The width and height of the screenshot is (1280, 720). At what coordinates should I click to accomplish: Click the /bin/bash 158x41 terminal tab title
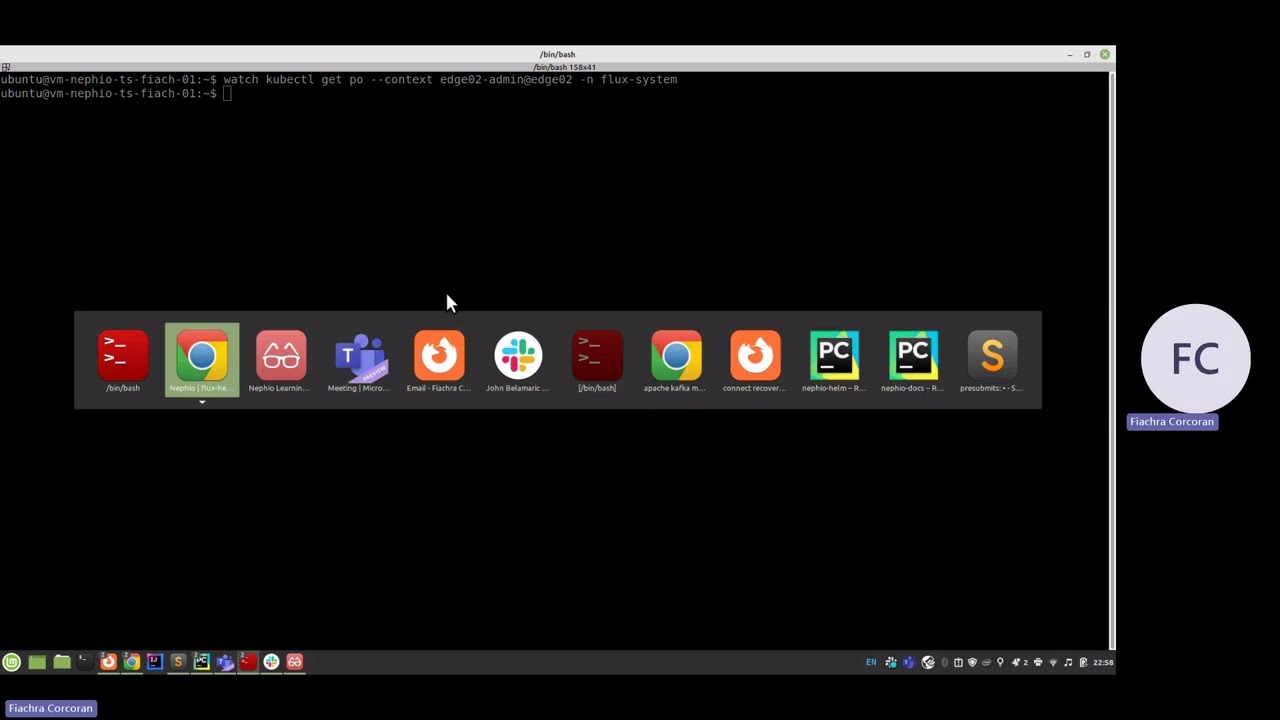pyautogui.click(x=564, y=67)
